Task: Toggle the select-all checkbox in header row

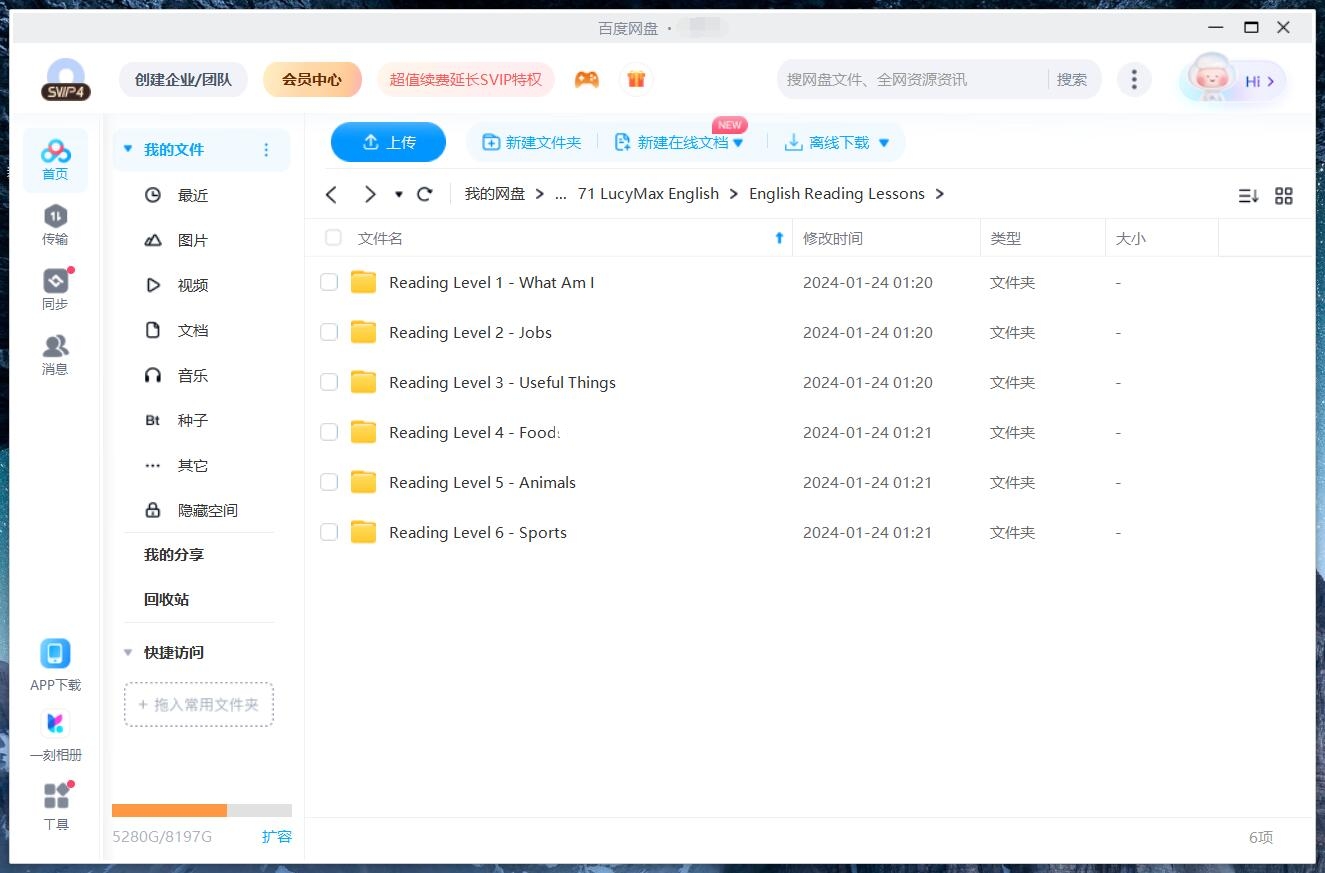Action: pos(333,238)
